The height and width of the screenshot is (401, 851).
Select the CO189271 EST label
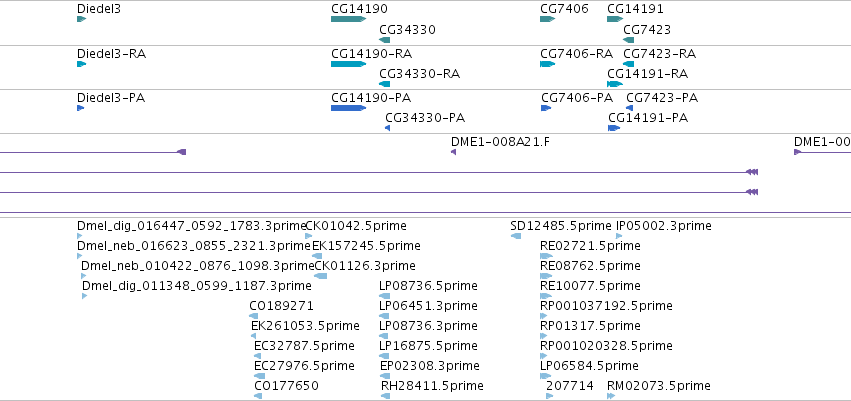point(282,306)
